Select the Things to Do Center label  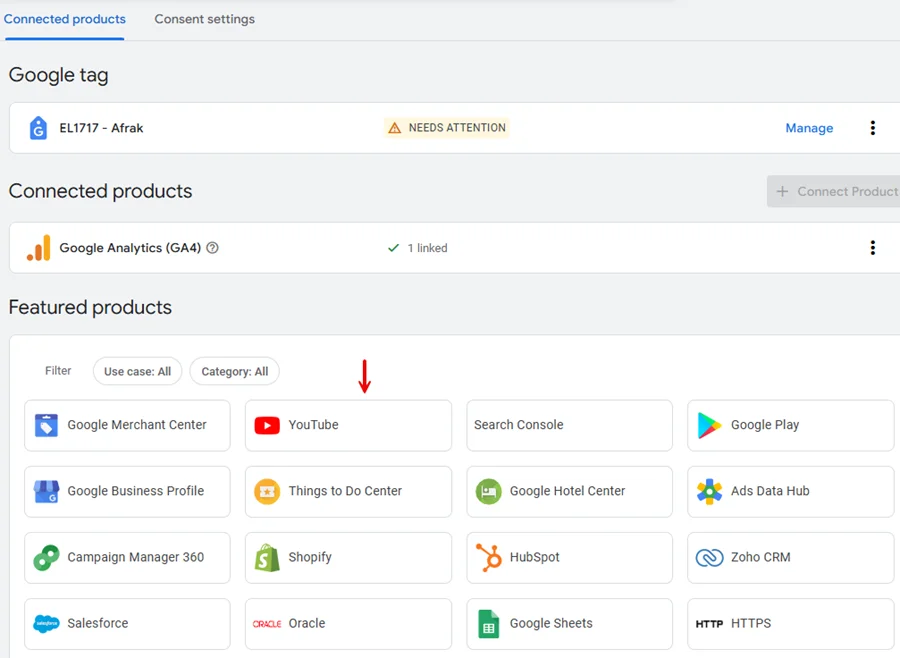345,491
